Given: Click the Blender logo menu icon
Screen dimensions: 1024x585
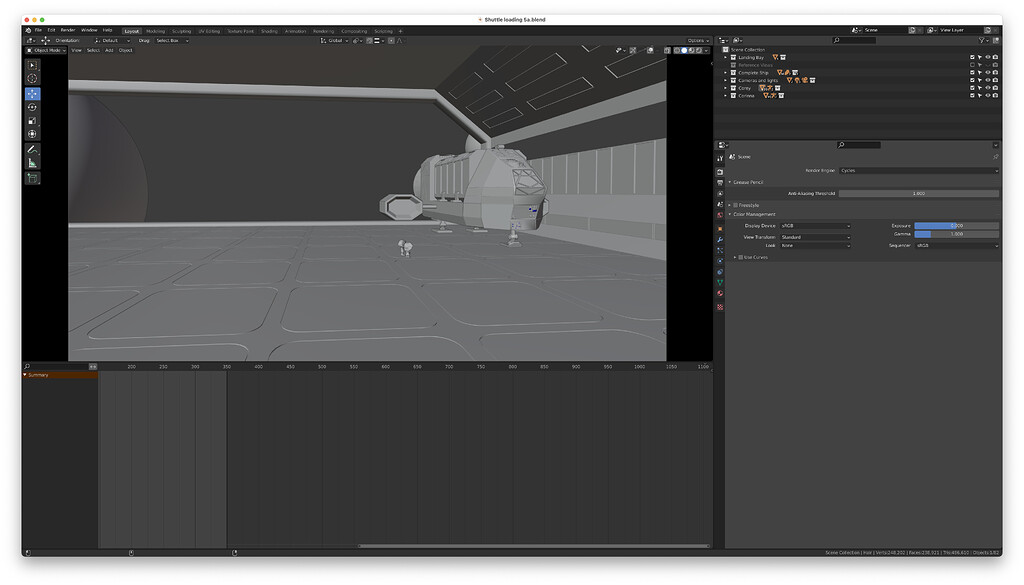Looking at the screenshot, I should tap(28, 30).
